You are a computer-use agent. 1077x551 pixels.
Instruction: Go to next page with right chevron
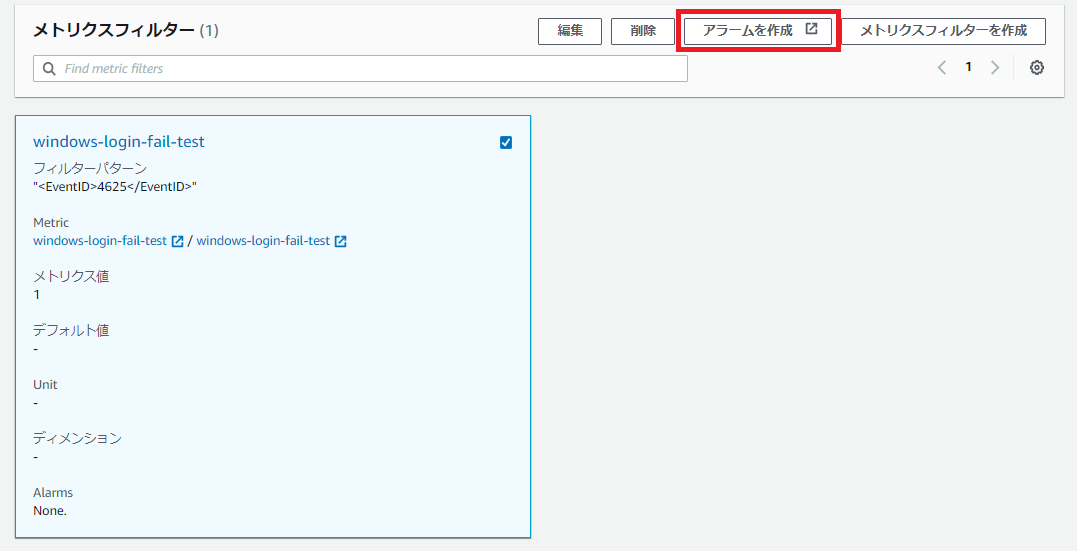click(995, 67)
